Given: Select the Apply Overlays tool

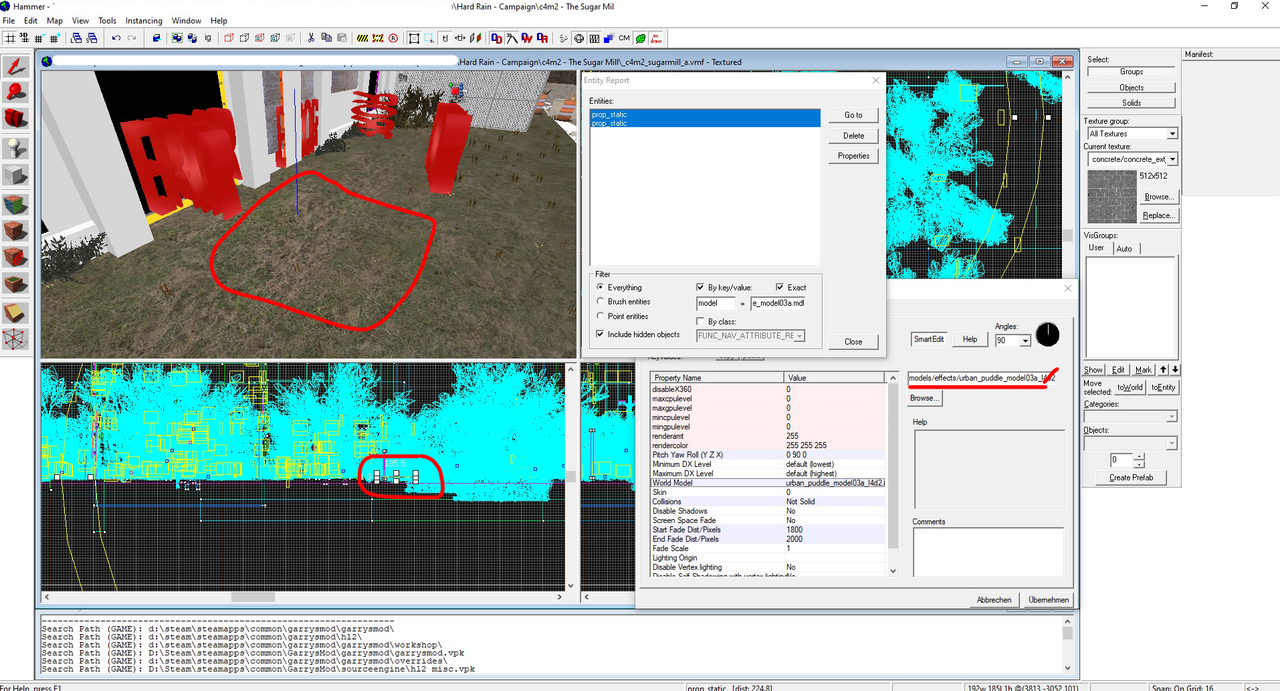Looking at the screenshot, I should point(17,285).
